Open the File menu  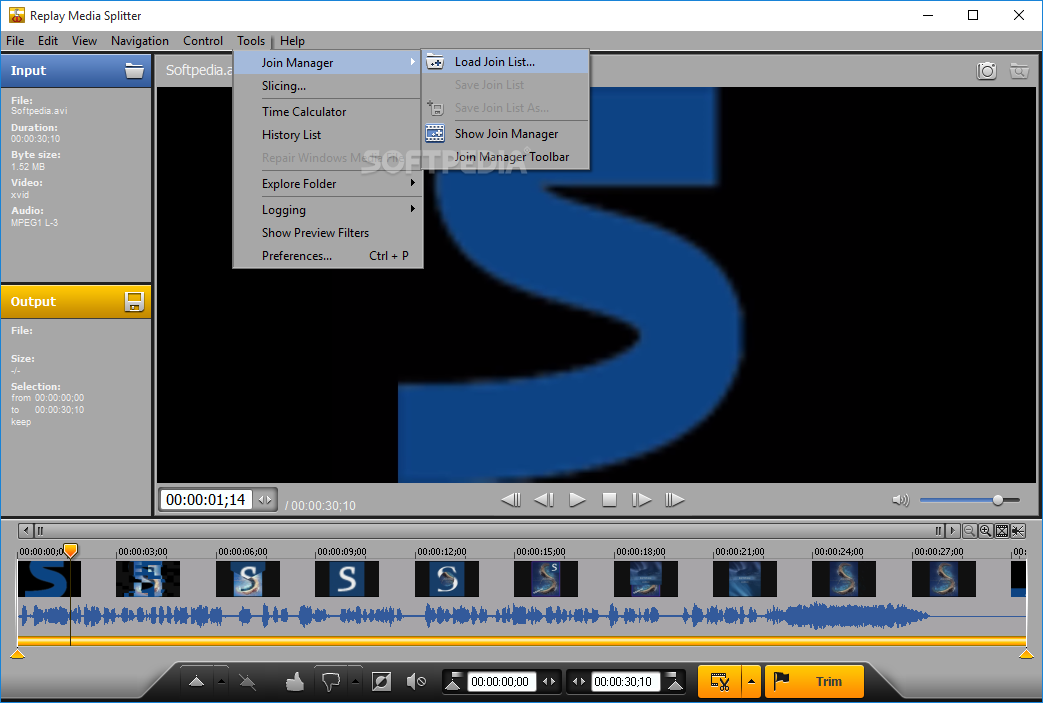click(x=15, y=41)
